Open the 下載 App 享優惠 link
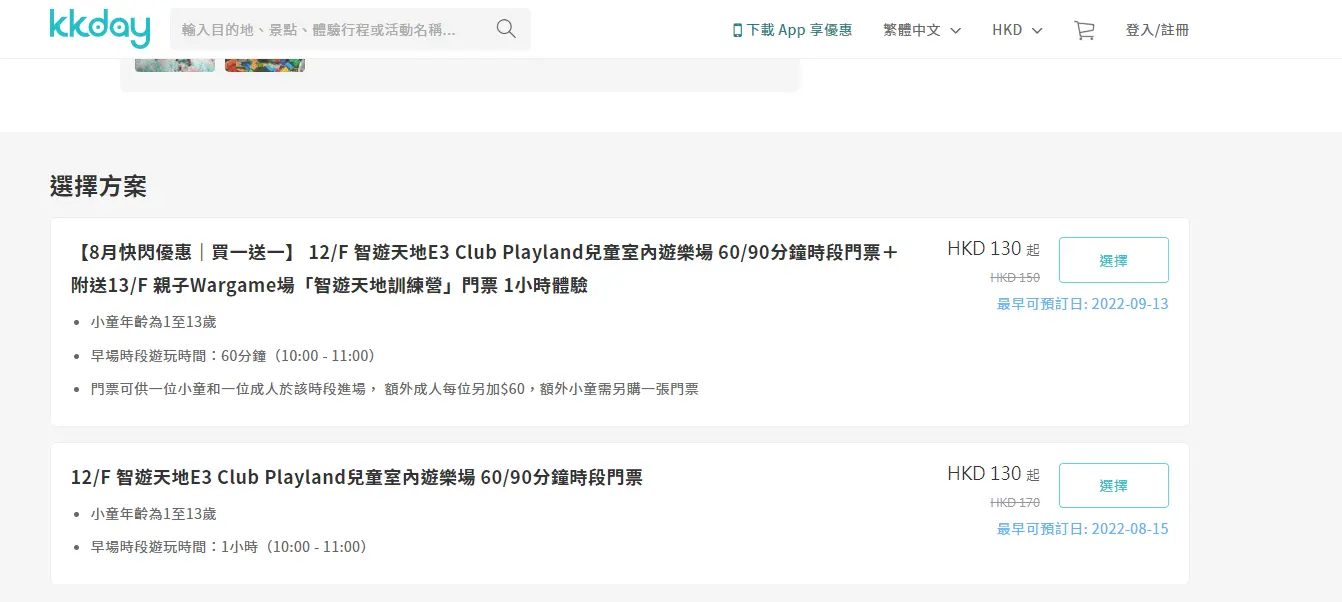The width and height of the screenshot is (1342, 602). (x=792, y=30)
